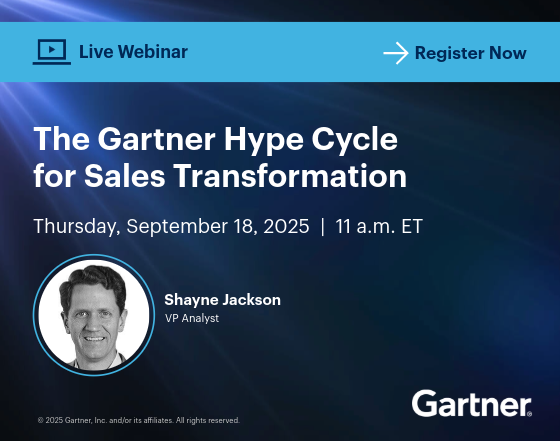
Task: Click the speaker name Shayne Jackson
Action: click(222, 300)
